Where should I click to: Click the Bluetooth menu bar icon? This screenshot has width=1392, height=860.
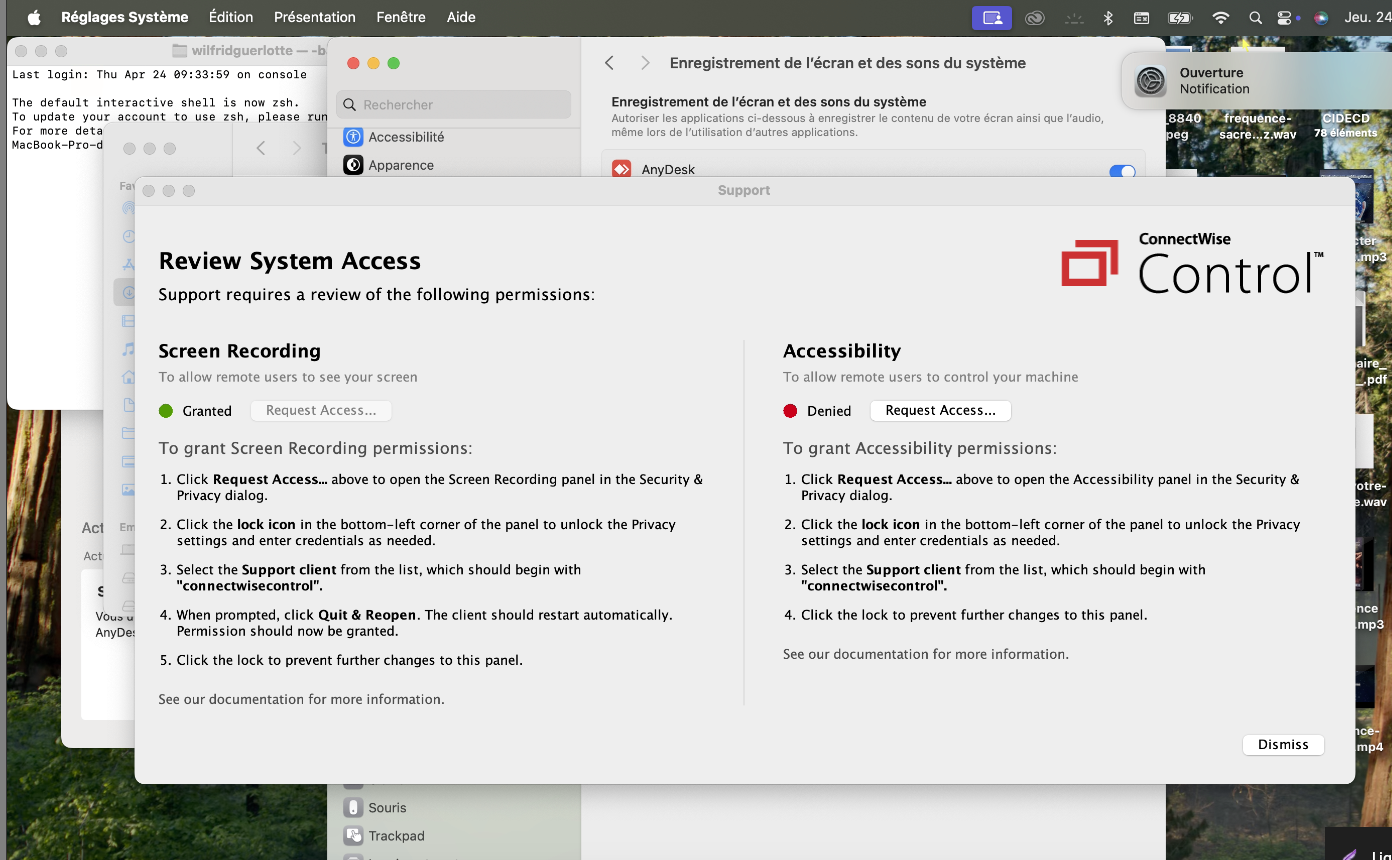tap(1107, 17)
